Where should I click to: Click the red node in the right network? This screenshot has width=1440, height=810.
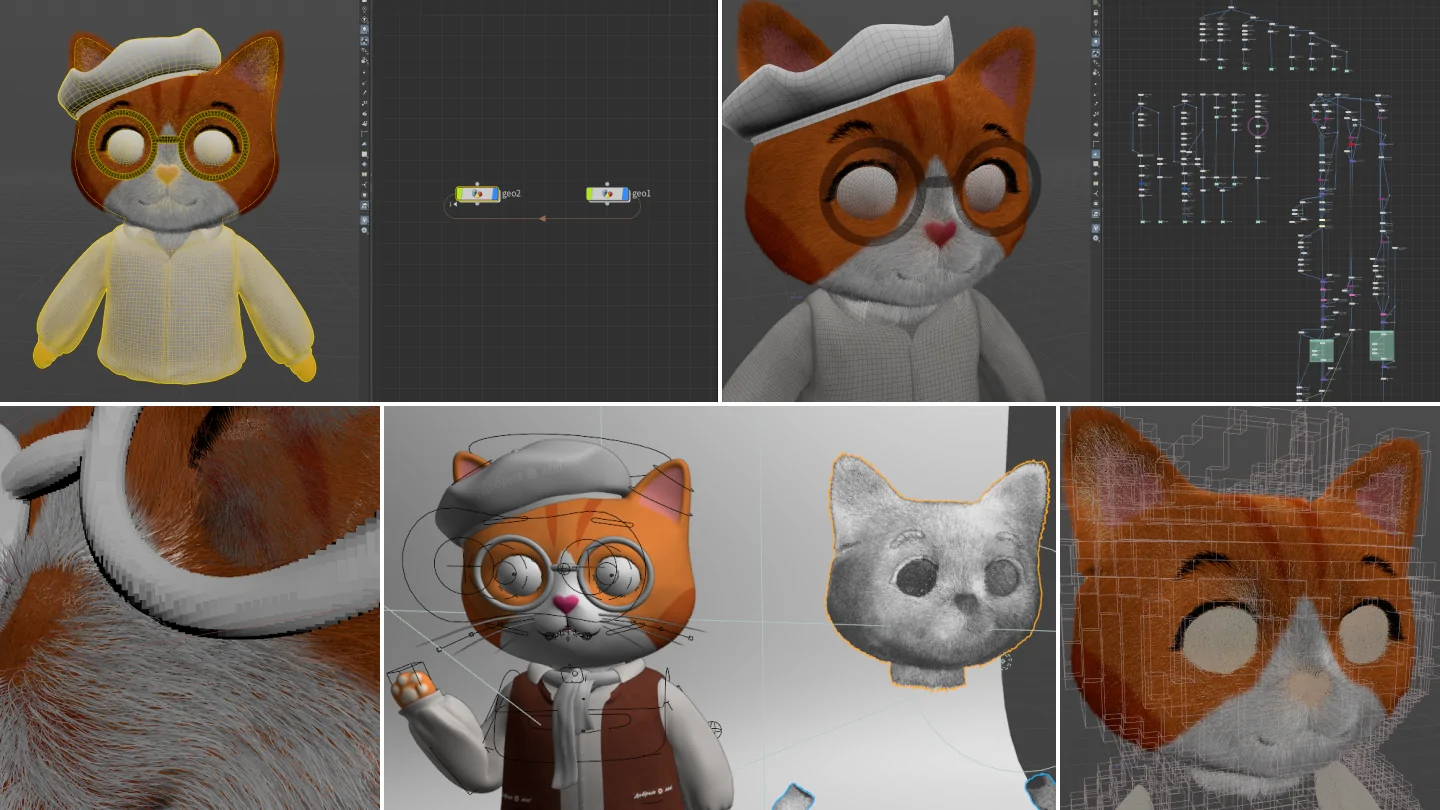(1351, 144)
